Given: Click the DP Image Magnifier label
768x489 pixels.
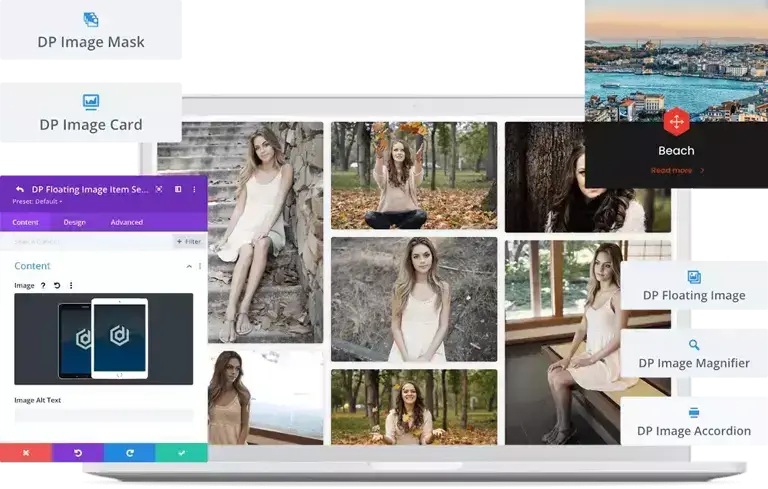Looking at the screenshot, I should [694, 363].
